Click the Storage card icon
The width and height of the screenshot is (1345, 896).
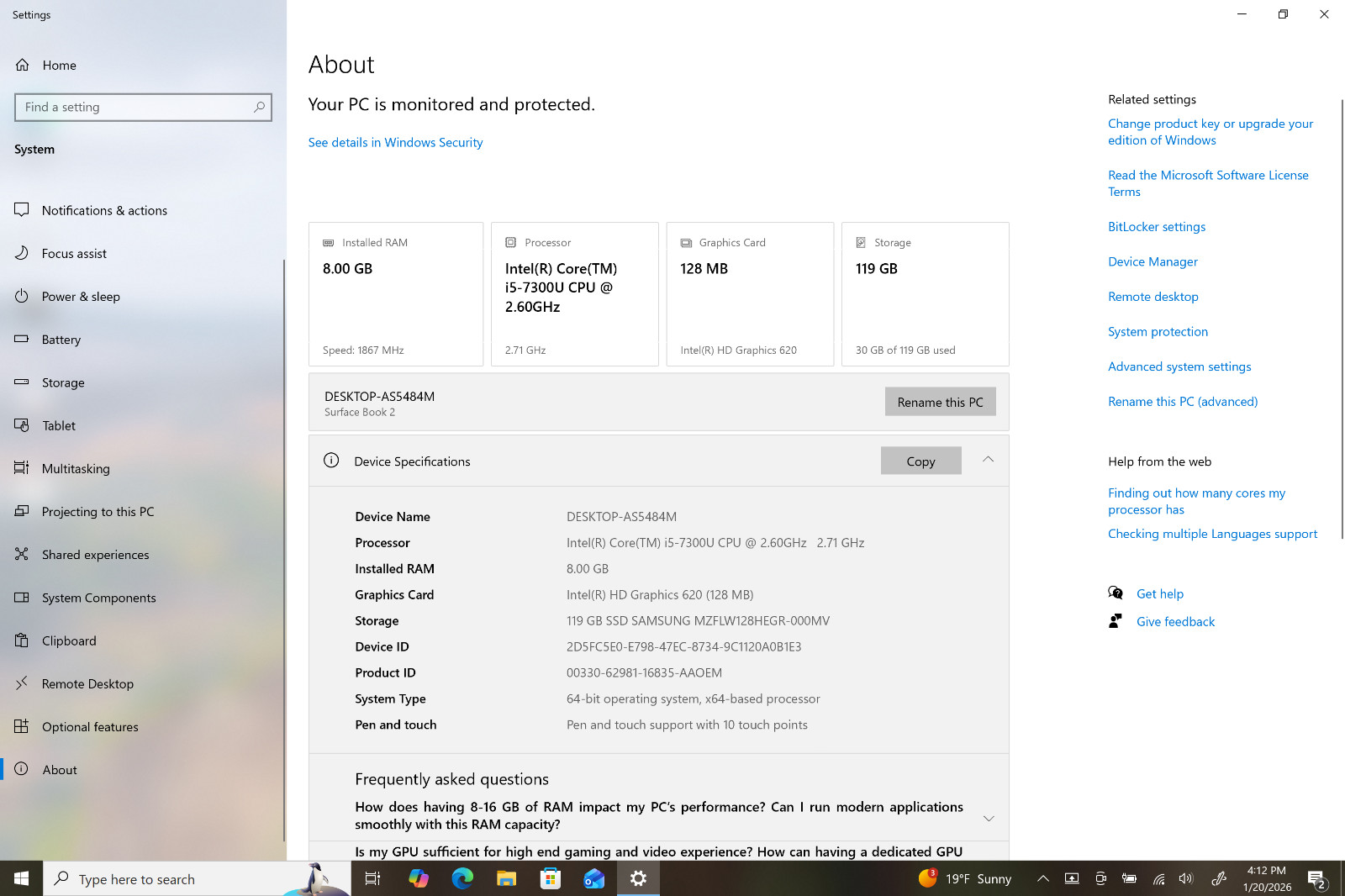click(861, 242)
